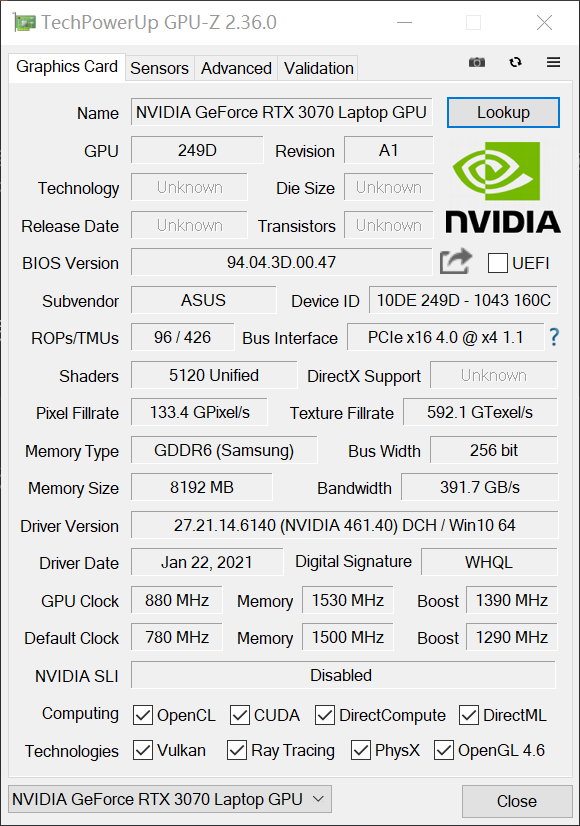
Task: Click the Lookup button
Action: click(503, 112)
